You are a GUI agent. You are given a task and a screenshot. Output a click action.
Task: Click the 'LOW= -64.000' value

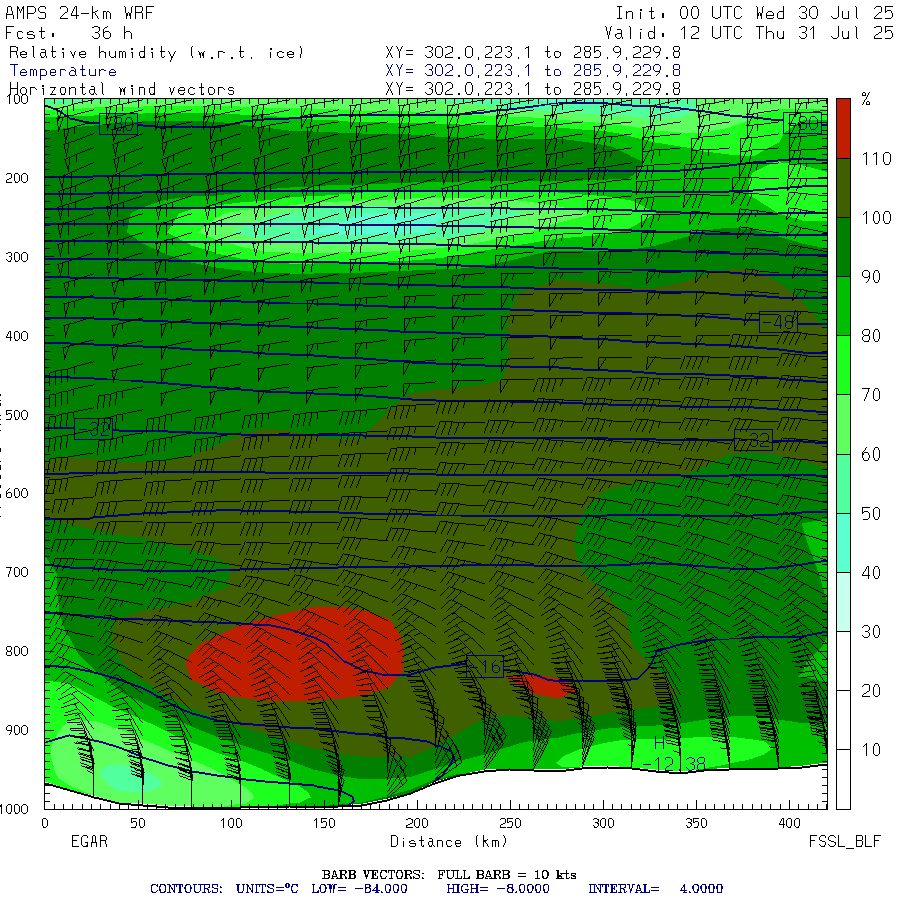(x=359, y=889)
